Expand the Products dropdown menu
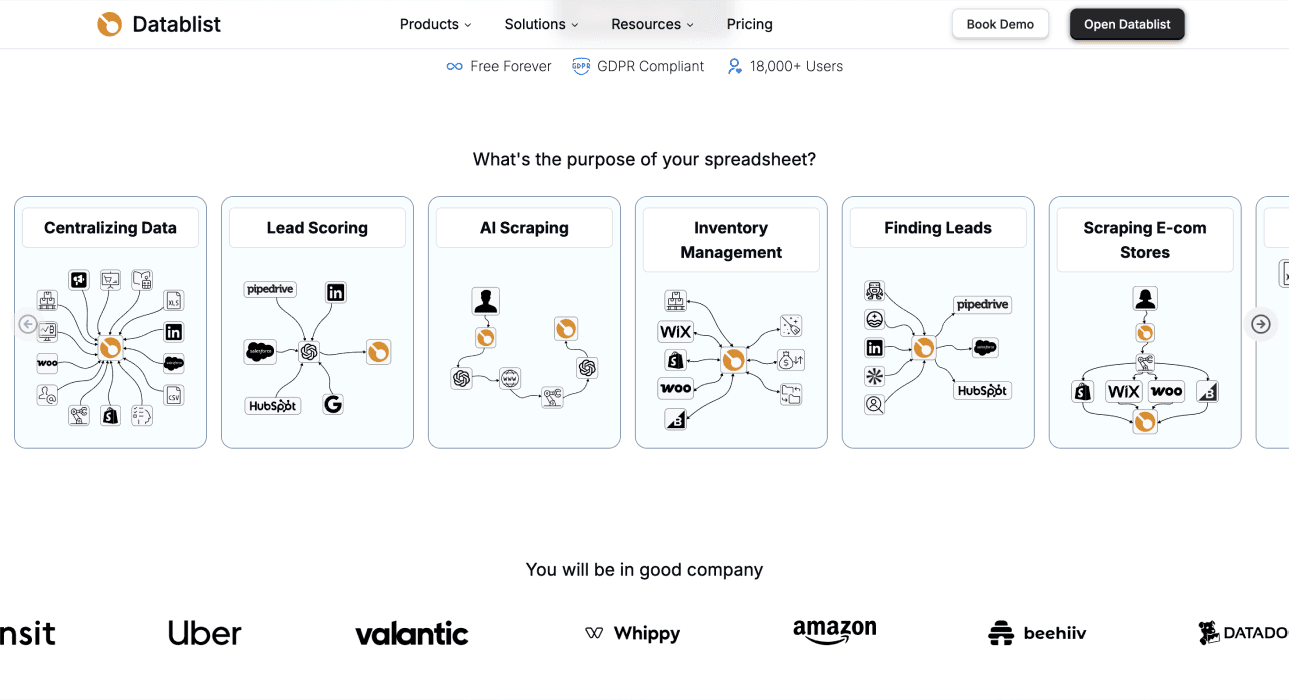 pyautogui.click(x=435, y=24)
